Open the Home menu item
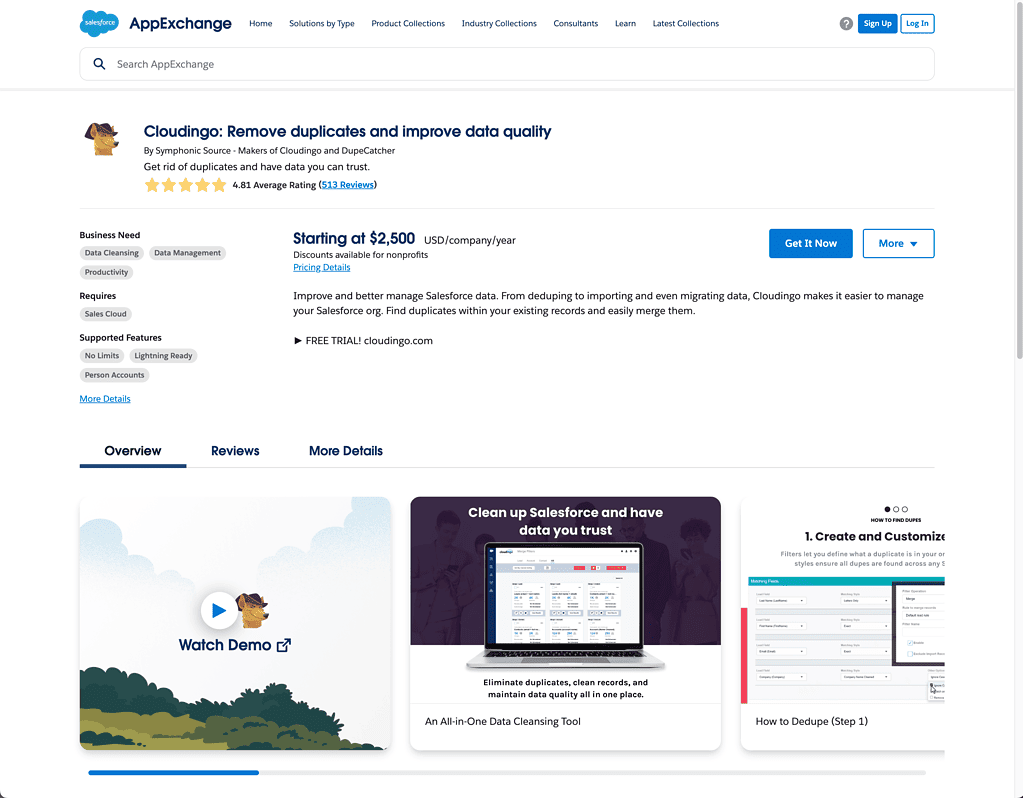The width and height of the screenshot is (1023, 798). pos(260,23)
